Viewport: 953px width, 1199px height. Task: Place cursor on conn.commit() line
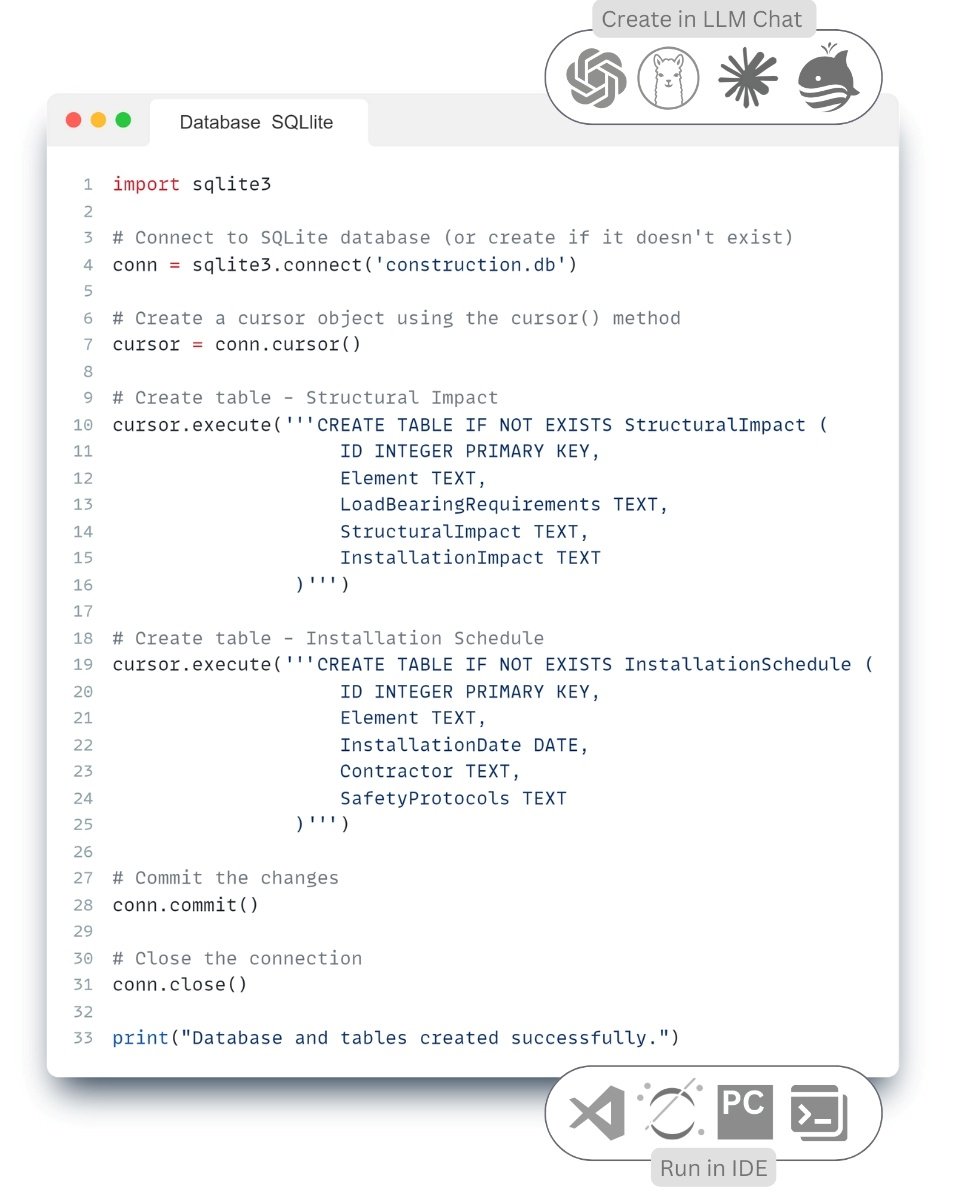(x=186, y=905)
